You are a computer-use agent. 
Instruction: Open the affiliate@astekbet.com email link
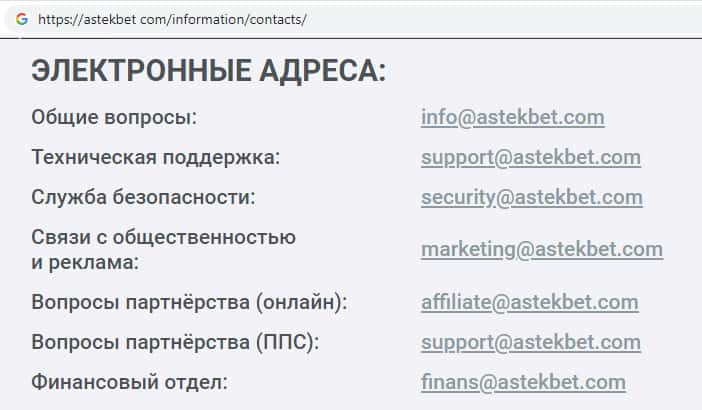[529, 302]
